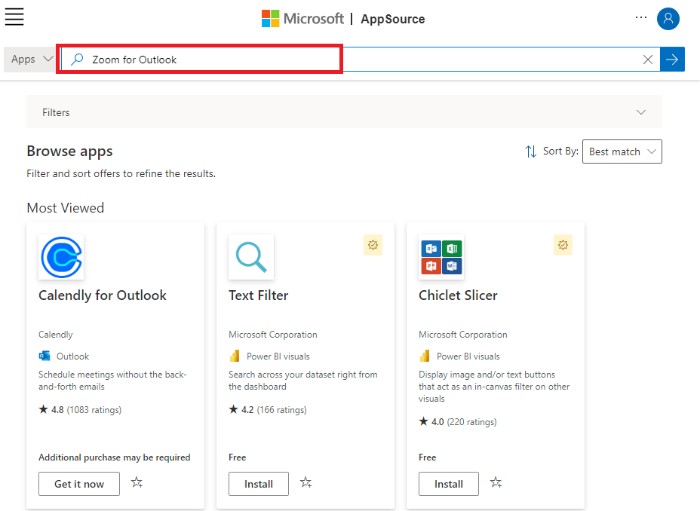Expand the Filters panel
The image size is (700, 511).
[344, 112]
